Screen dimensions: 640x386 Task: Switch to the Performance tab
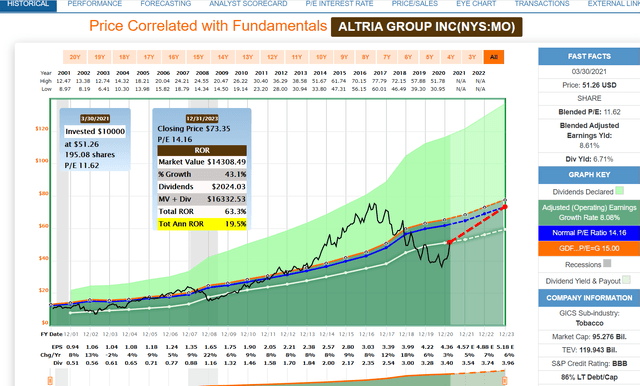[x=95, y=4]
